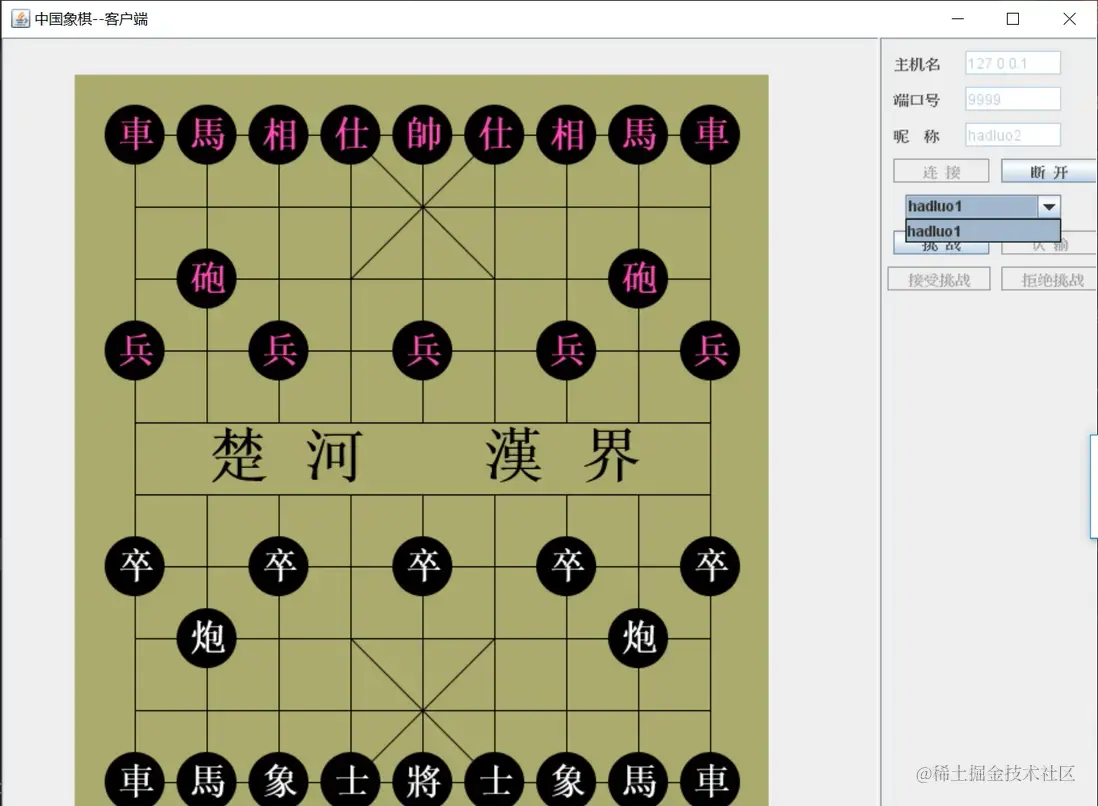This screenshot has width=1098, height=806.
Task: Click the 断开 disconnect button
Action: click(1048, 172)
